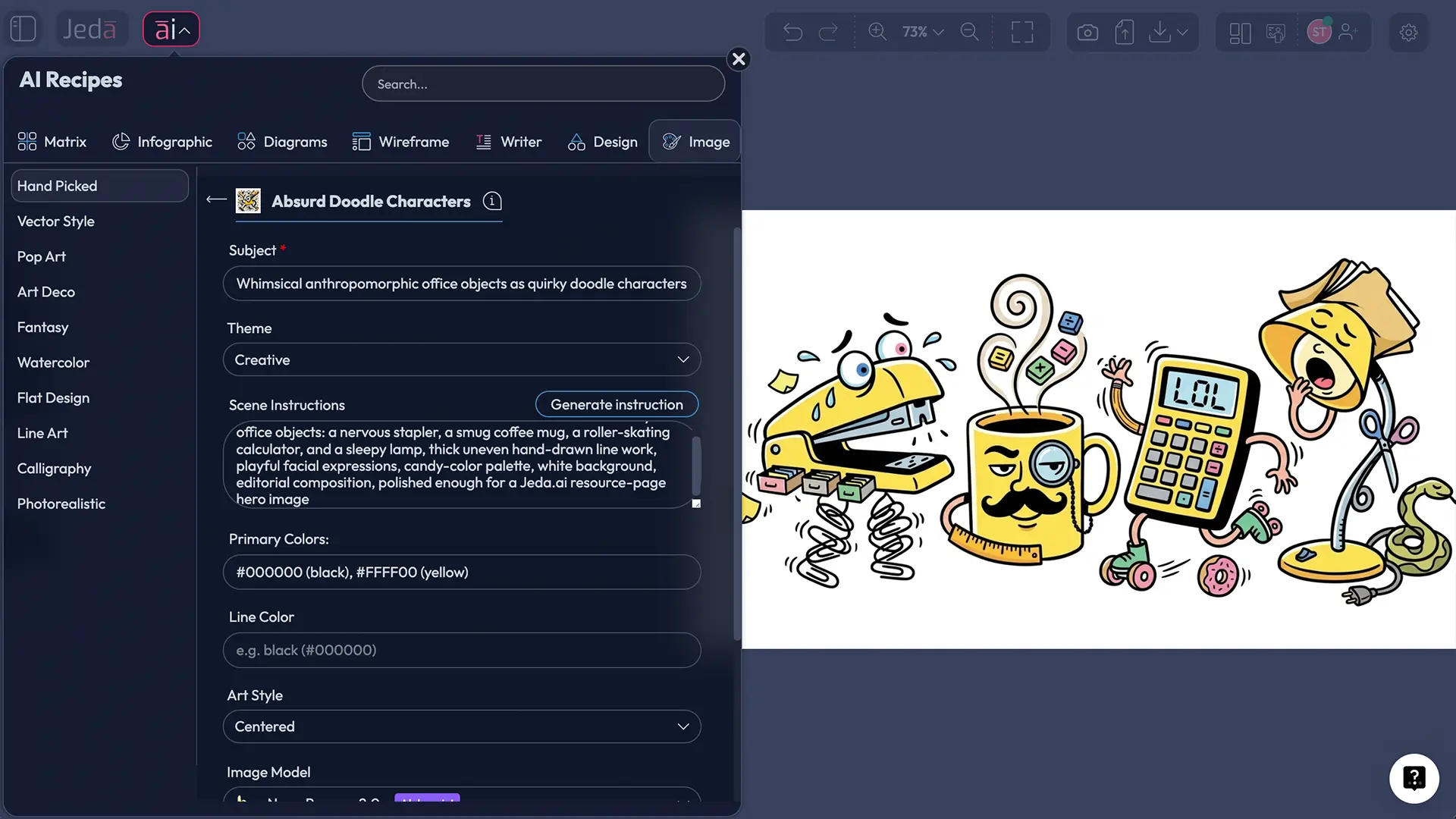Open the Image Model dropdown

coord(462,796)
